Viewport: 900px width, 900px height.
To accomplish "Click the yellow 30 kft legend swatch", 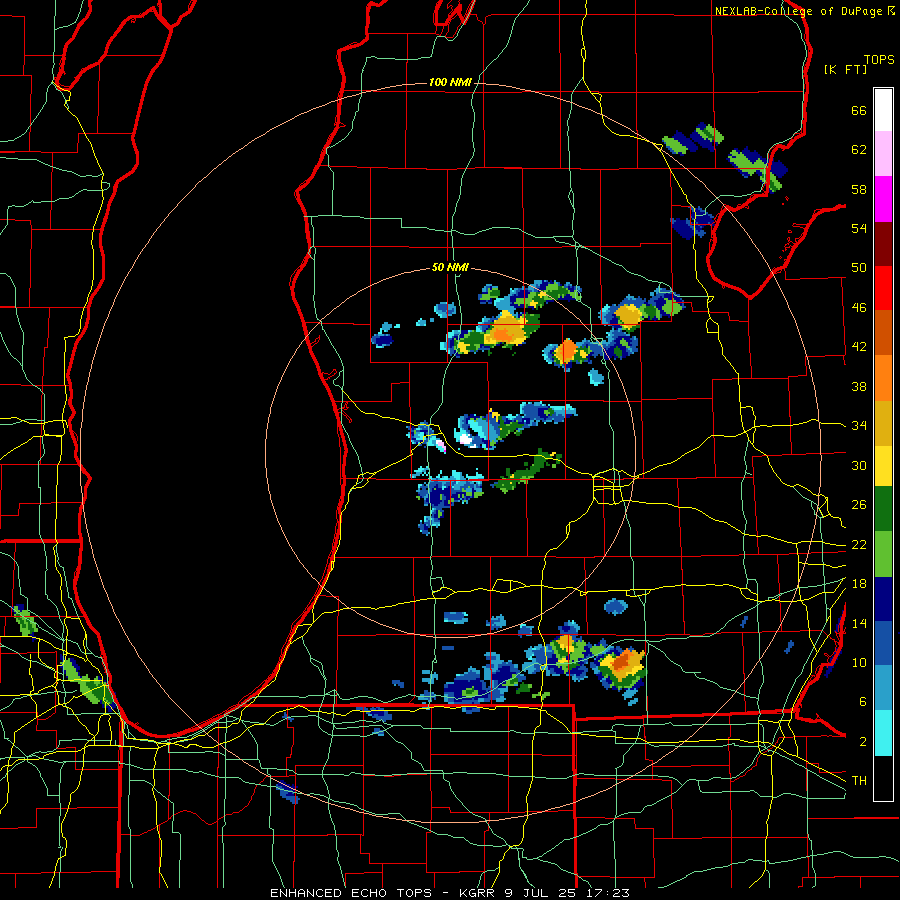I will pyautogui.click(x=883, y=466).
